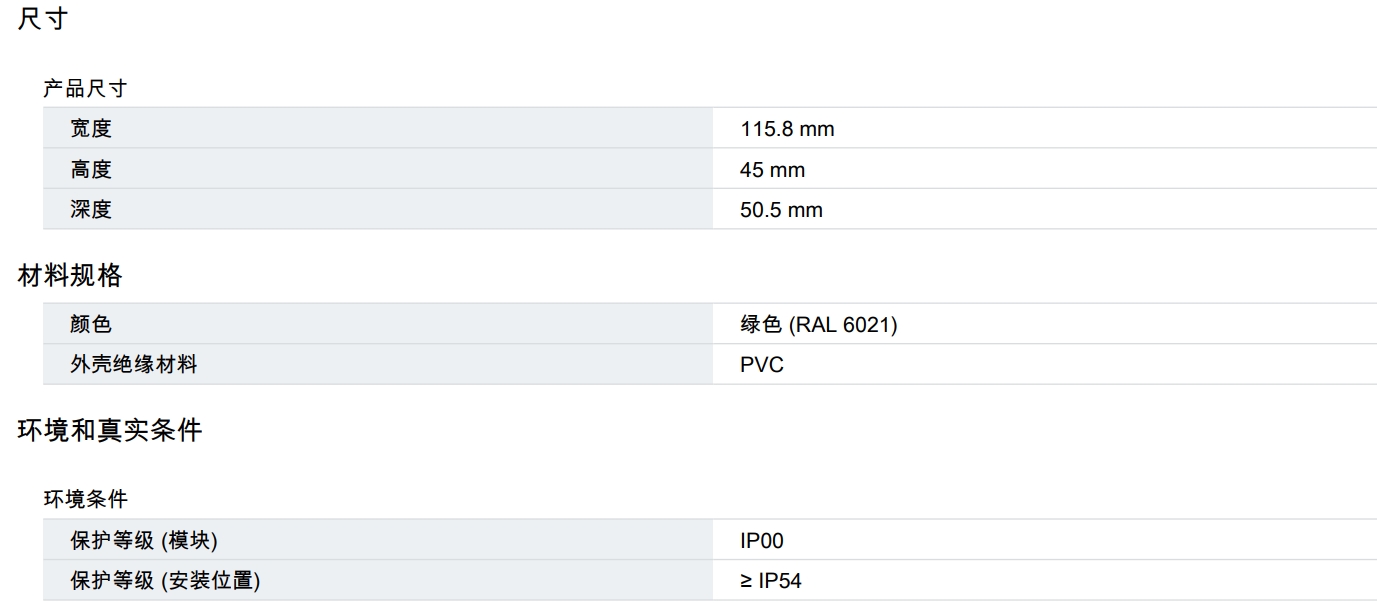
Task: Select the IP00 protection value
Action: tap(762, 541)
